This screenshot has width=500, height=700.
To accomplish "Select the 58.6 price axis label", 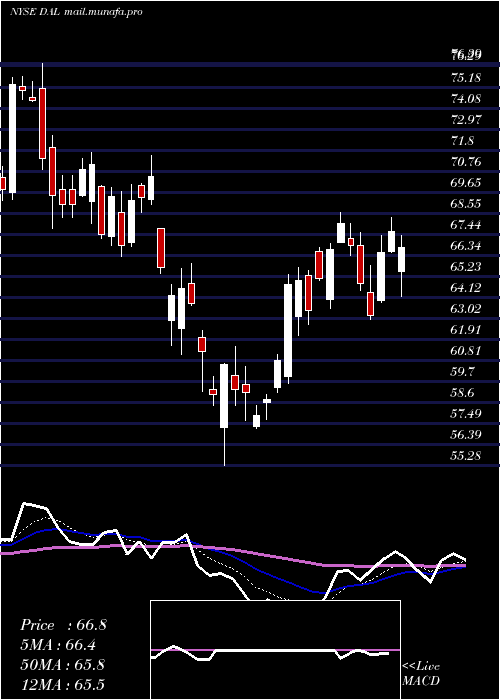I will (x=462, y=392).
